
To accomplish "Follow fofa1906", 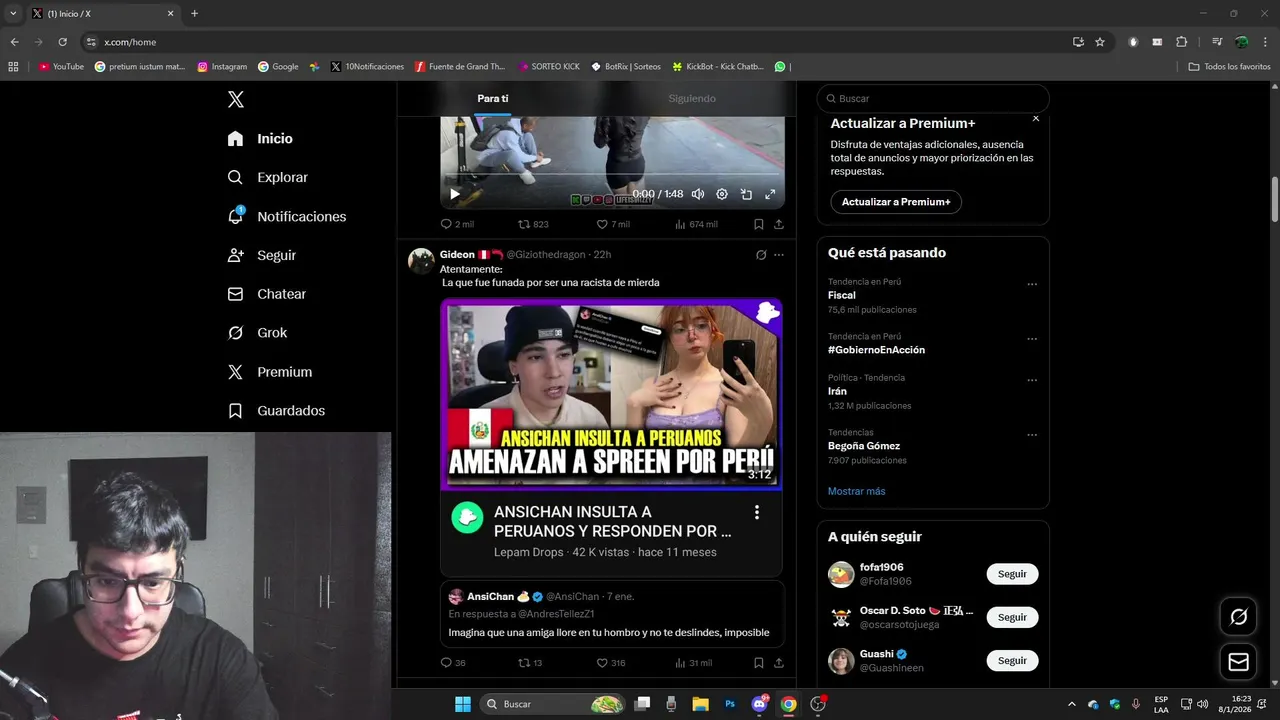I will click(1012, 574).
